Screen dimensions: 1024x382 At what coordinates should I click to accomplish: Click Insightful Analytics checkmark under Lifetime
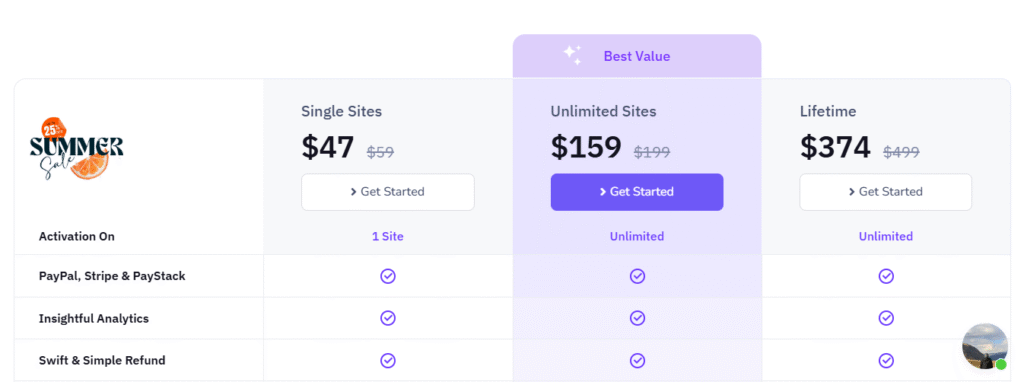(x=886, y=318)
